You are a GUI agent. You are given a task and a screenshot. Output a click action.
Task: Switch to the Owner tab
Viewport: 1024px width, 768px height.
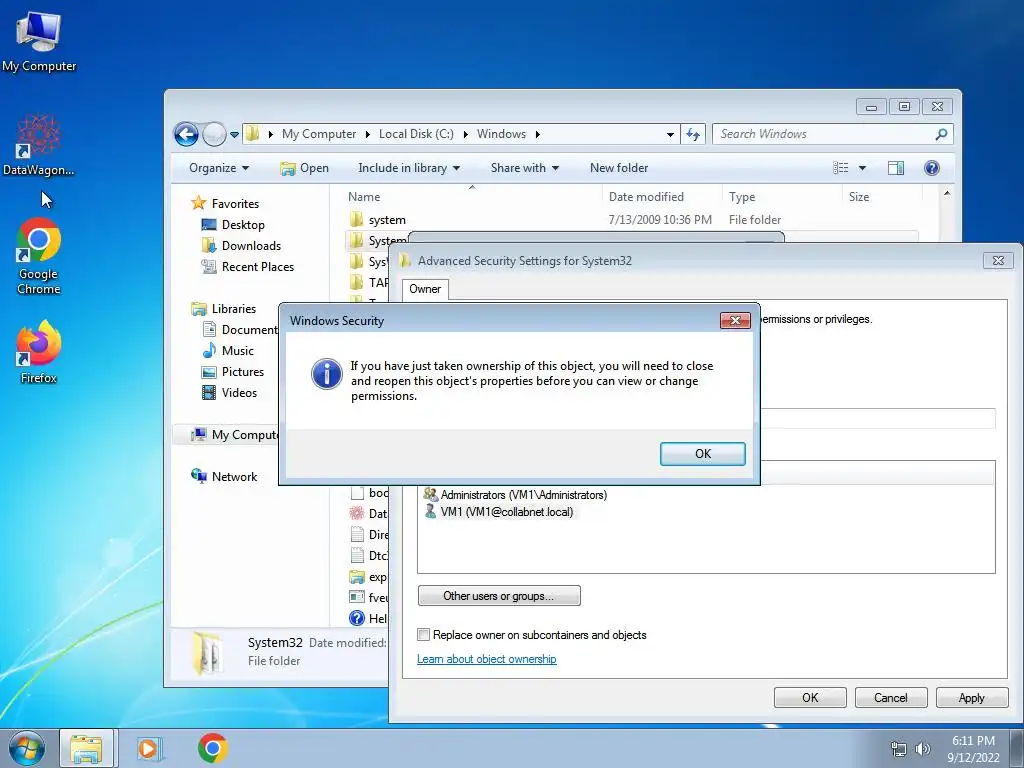coord(425,289)
